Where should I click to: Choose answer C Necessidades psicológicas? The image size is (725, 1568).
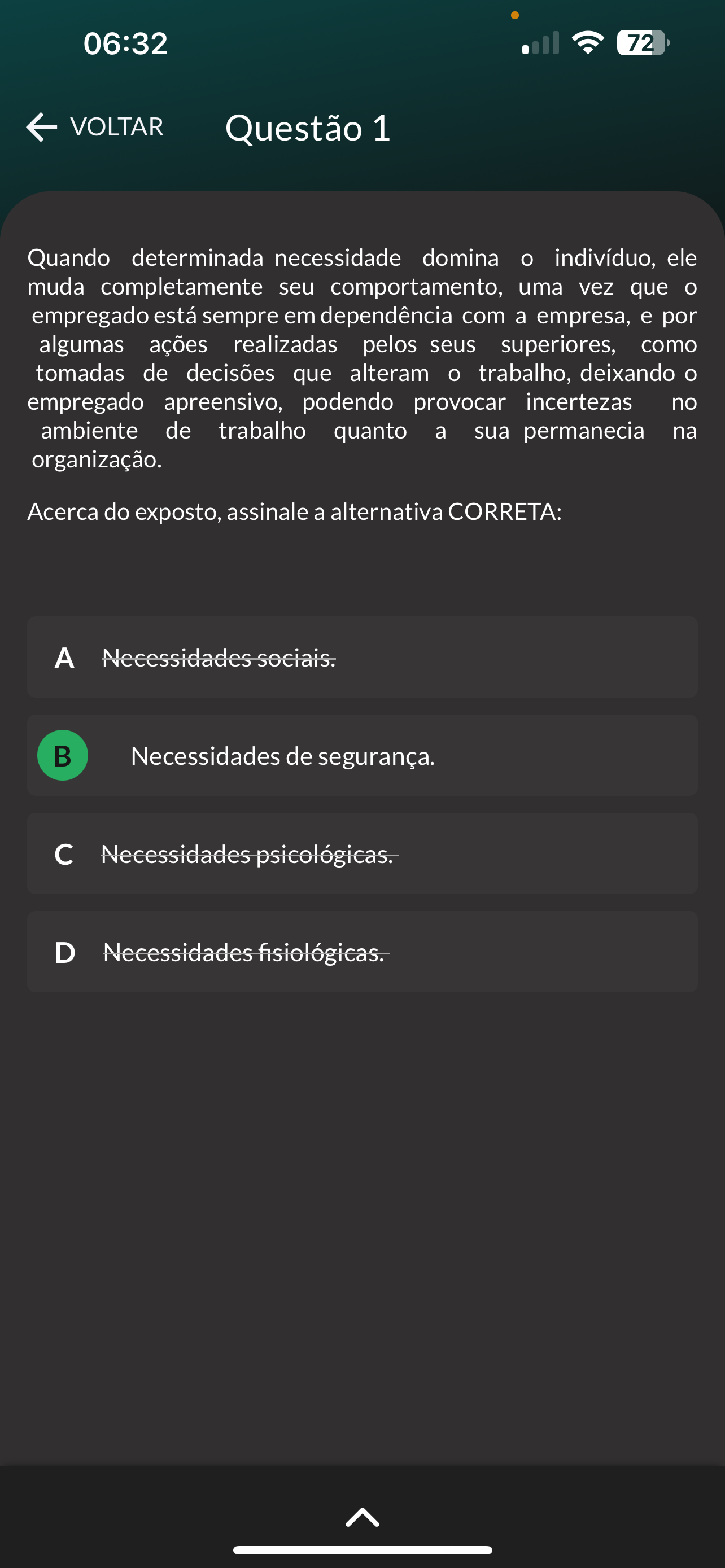(247, 854)
